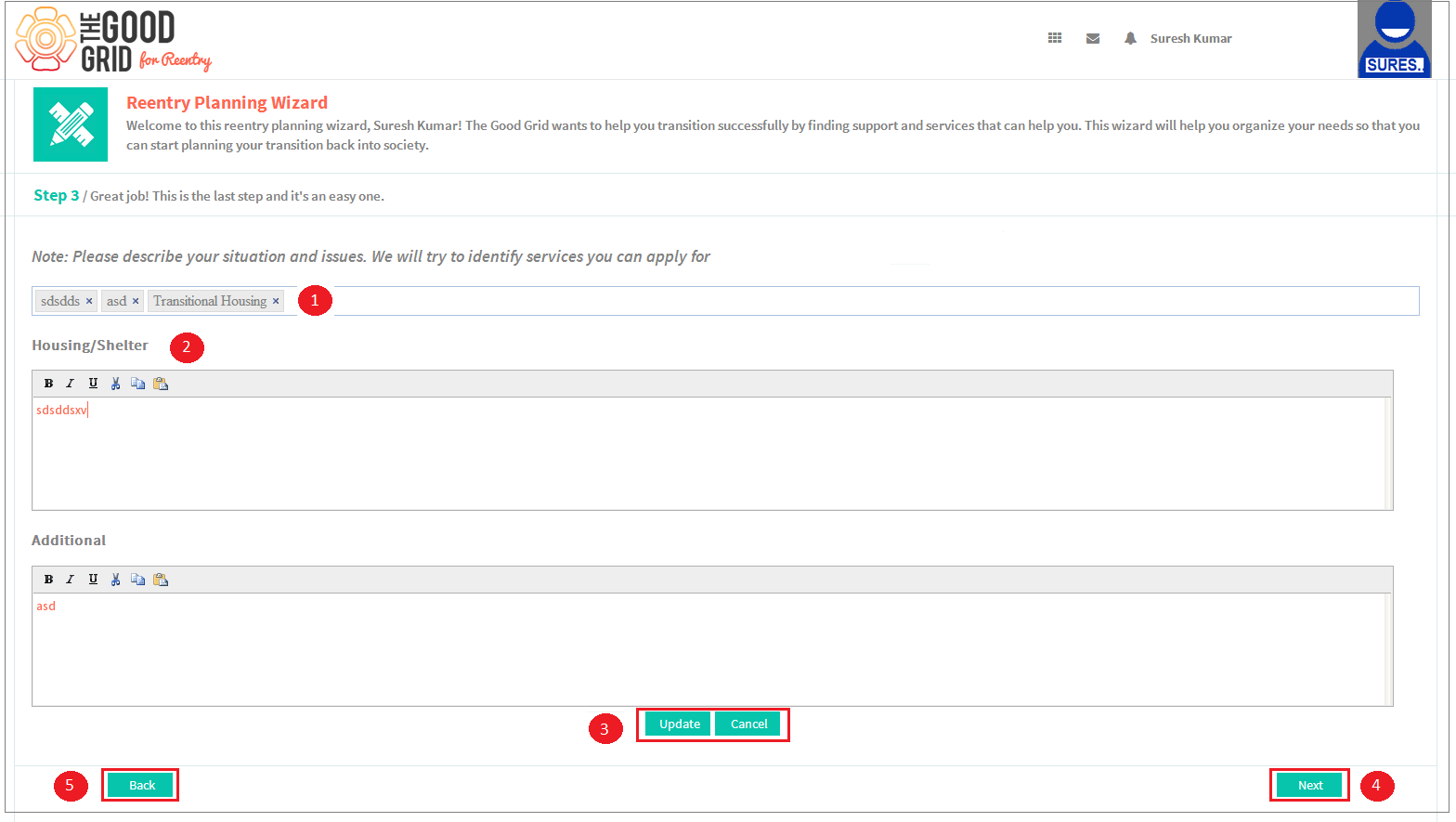Image resolution: width=1456 pixels, height=822 pixels.
Task: Click Paste icon in Additional editor
Action: pos(161,580)
